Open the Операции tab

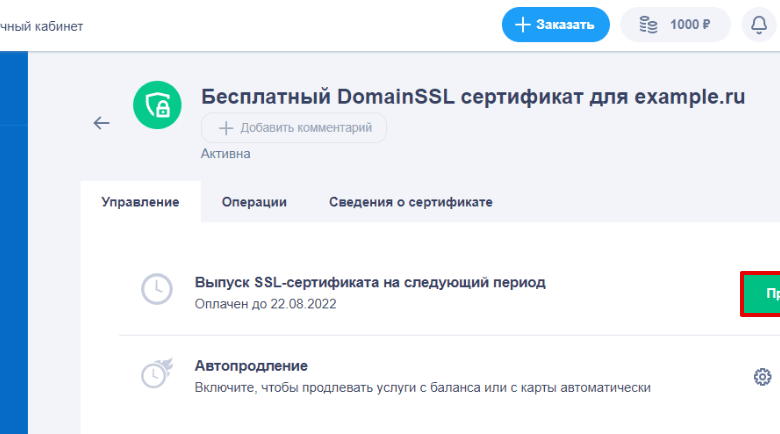(x=254, y=202)
